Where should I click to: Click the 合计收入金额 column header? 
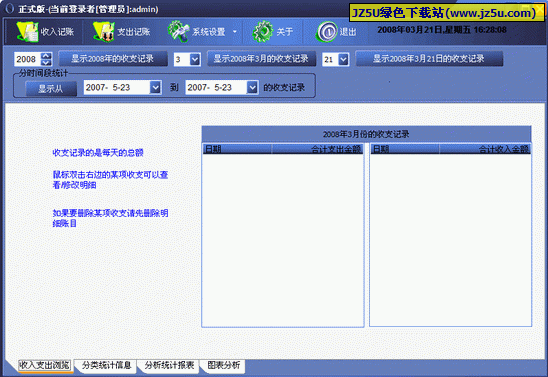[485, 149]
